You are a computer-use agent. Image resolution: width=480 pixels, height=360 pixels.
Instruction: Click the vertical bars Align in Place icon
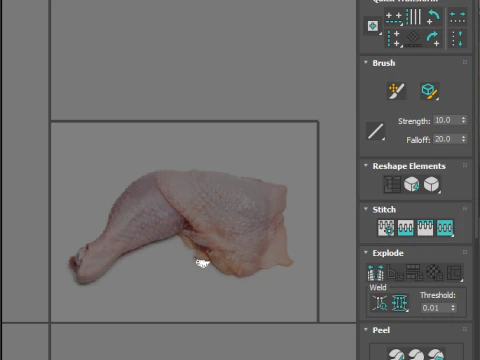[414, 17]
